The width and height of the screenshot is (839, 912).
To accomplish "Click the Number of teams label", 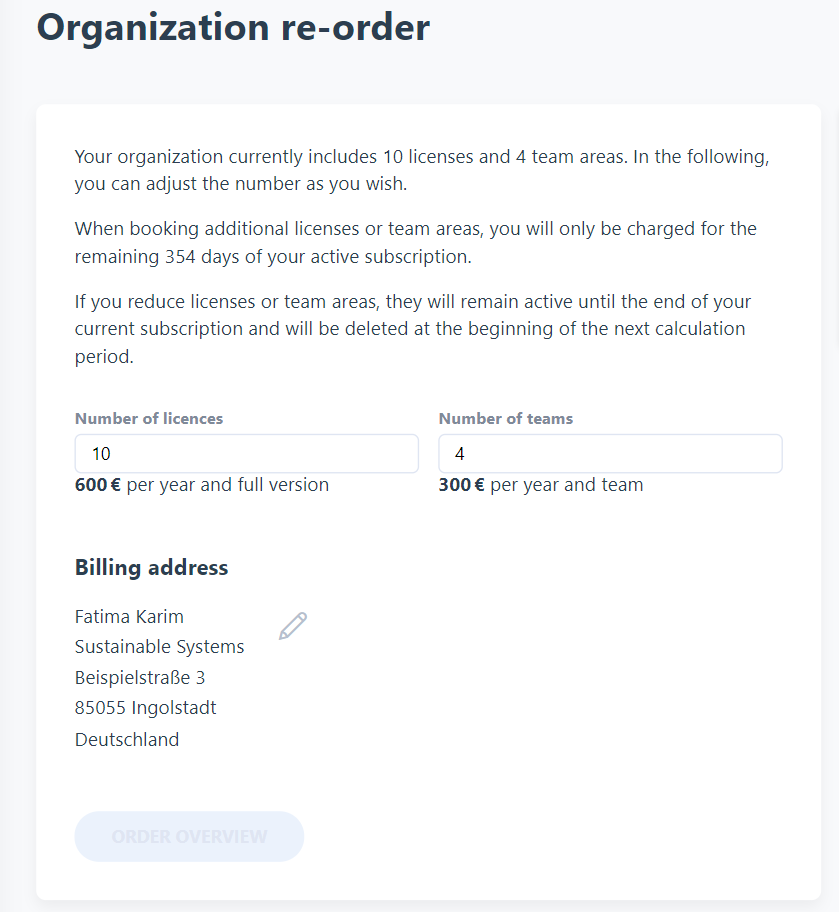I will tap(506, 419).
